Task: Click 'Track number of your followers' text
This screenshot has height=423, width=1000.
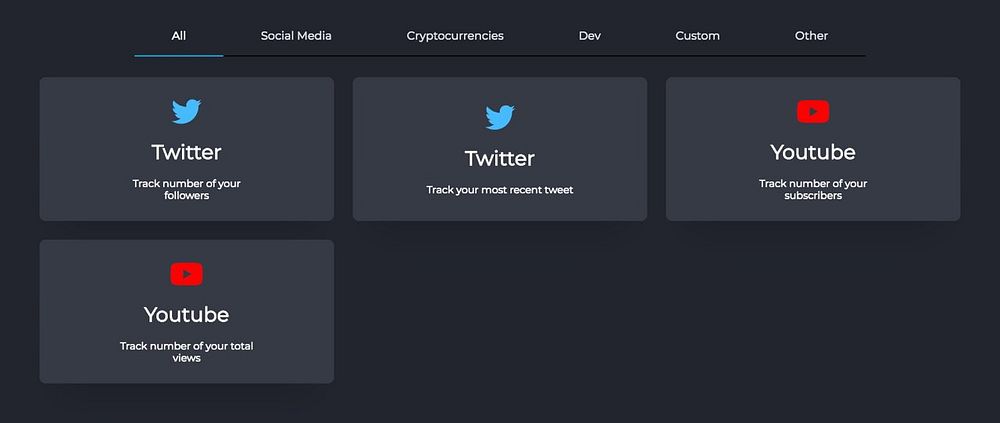Action: click(x=186, y=189)
